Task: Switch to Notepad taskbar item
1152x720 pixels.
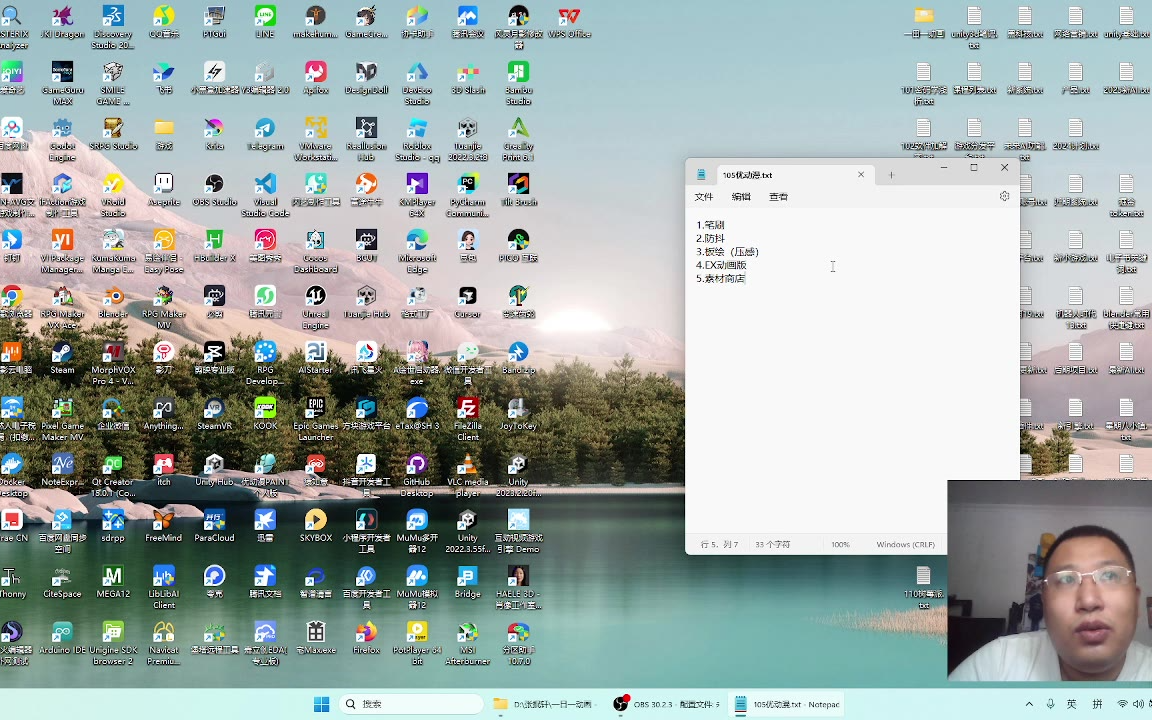Action: (x=786, y=704)
